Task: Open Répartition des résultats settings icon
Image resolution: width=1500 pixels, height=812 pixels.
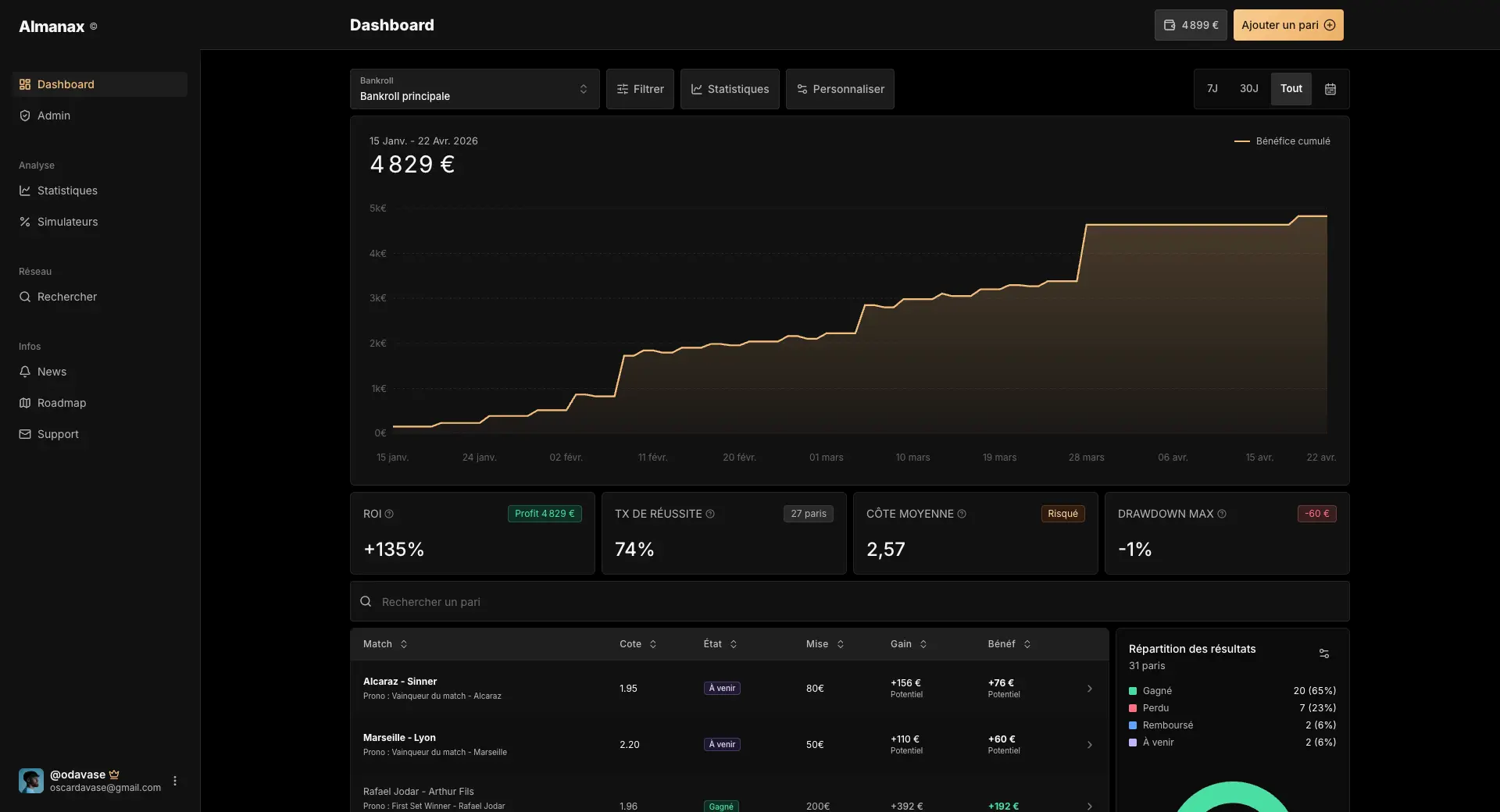Action: [1324, 654]
